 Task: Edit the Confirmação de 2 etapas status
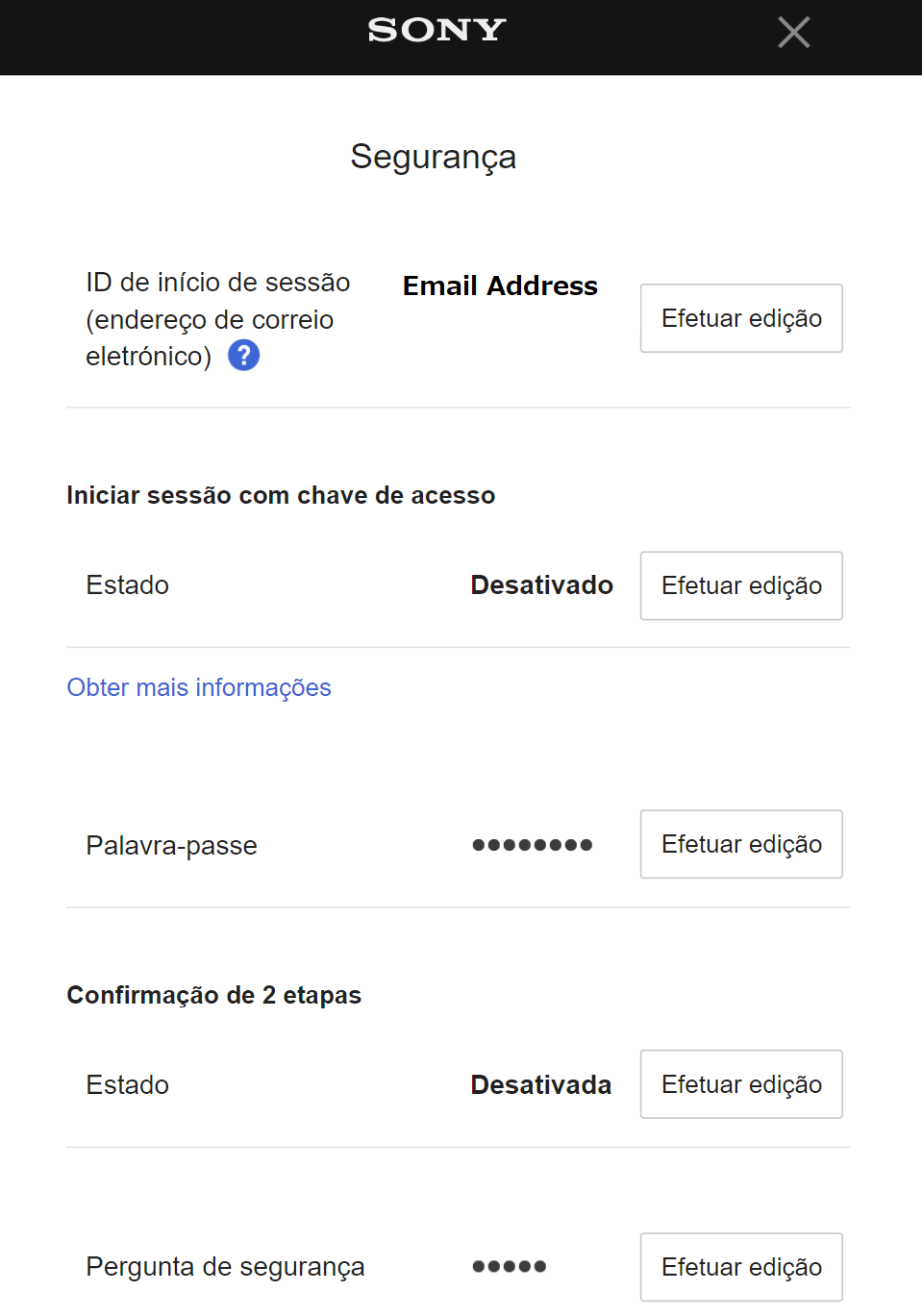click(740, 1084)
